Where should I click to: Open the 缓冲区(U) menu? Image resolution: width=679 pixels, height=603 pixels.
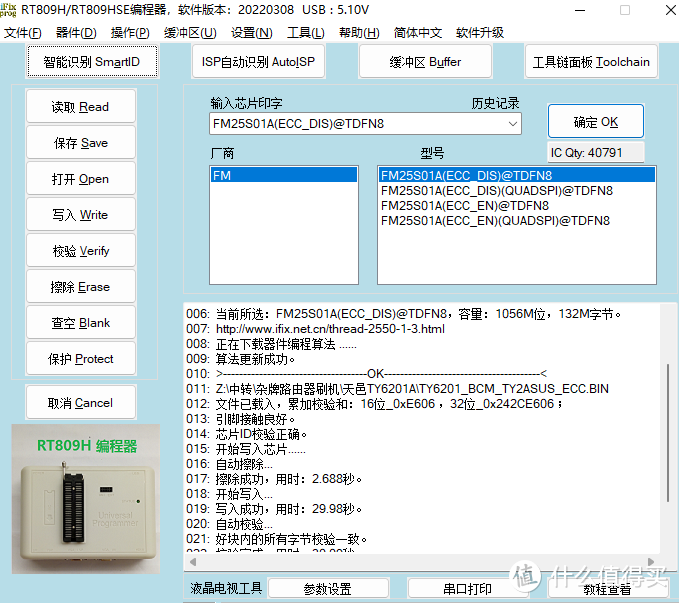[190, 33]
